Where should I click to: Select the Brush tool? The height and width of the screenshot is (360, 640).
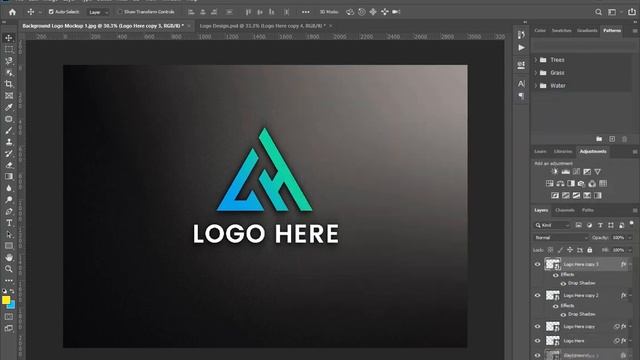pyautogui.click(x=9, y=131)
